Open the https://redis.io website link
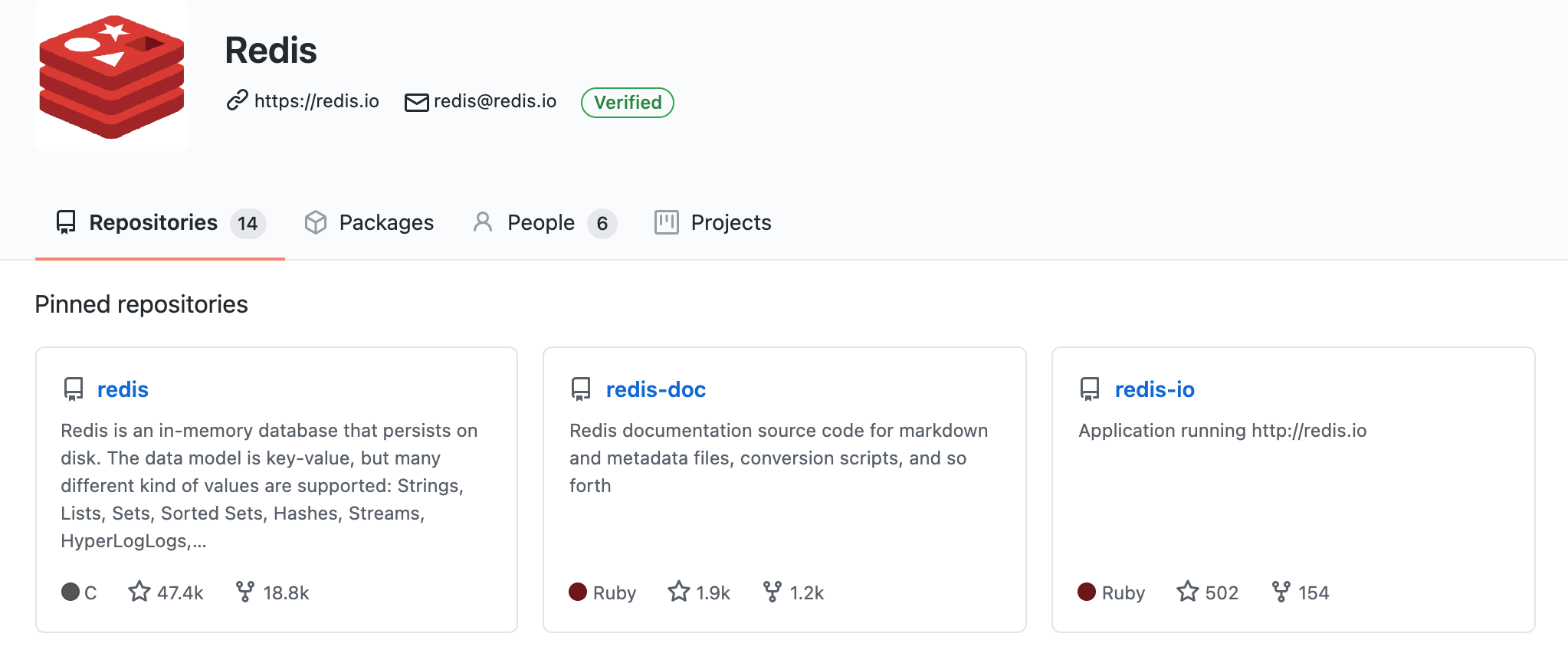 [x=317, y=101]
